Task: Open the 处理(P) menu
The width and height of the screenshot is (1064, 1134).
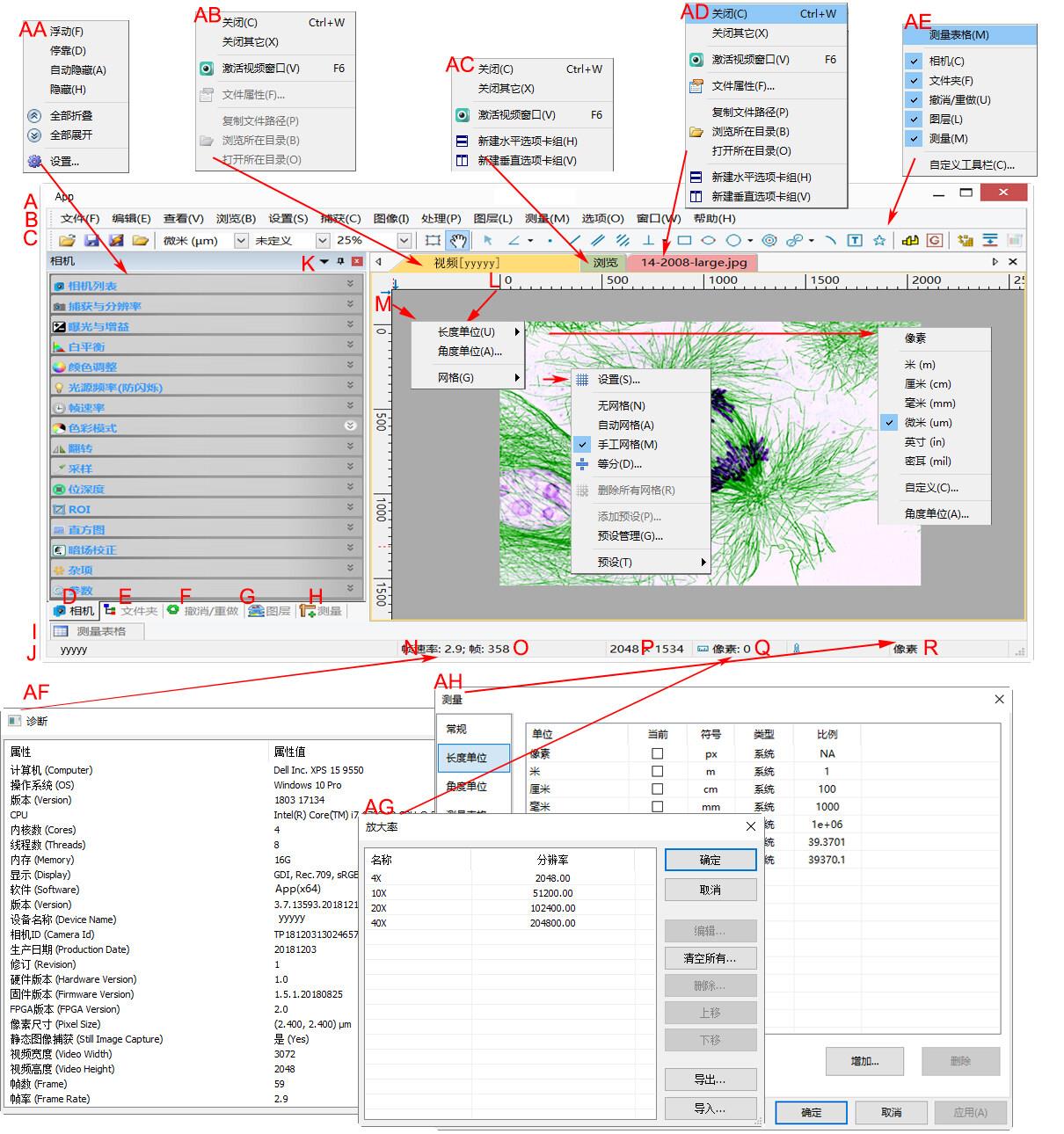Action: coord(441,219)
